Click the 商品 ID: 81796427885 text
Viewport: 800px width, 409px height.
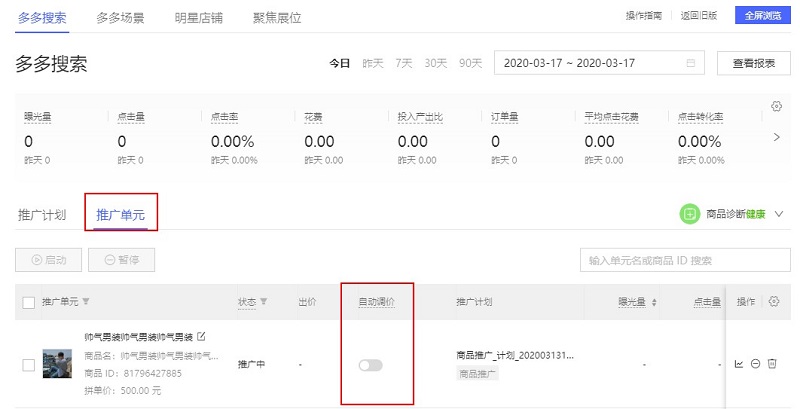tap(133, 373)
